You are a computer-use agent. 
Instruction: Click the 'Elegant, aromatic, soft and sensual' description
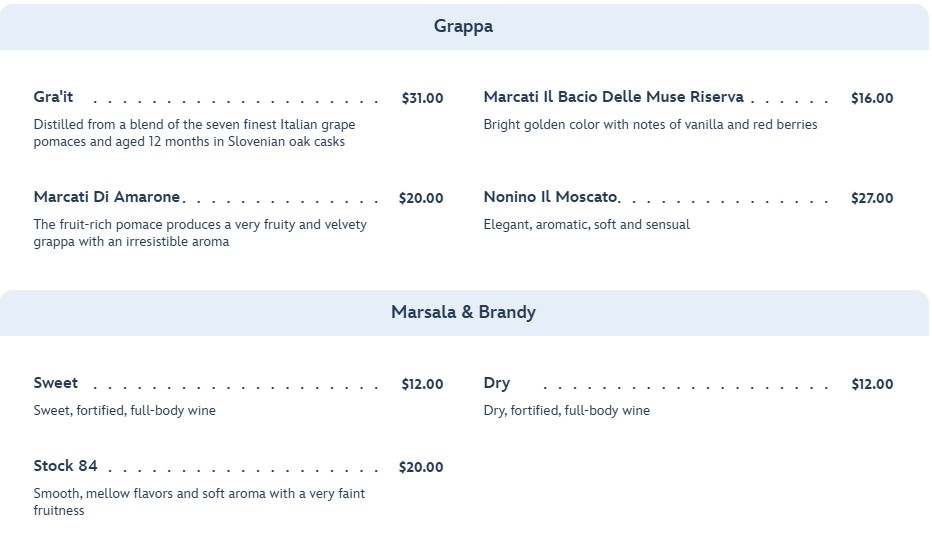click(x=586, y=225)
